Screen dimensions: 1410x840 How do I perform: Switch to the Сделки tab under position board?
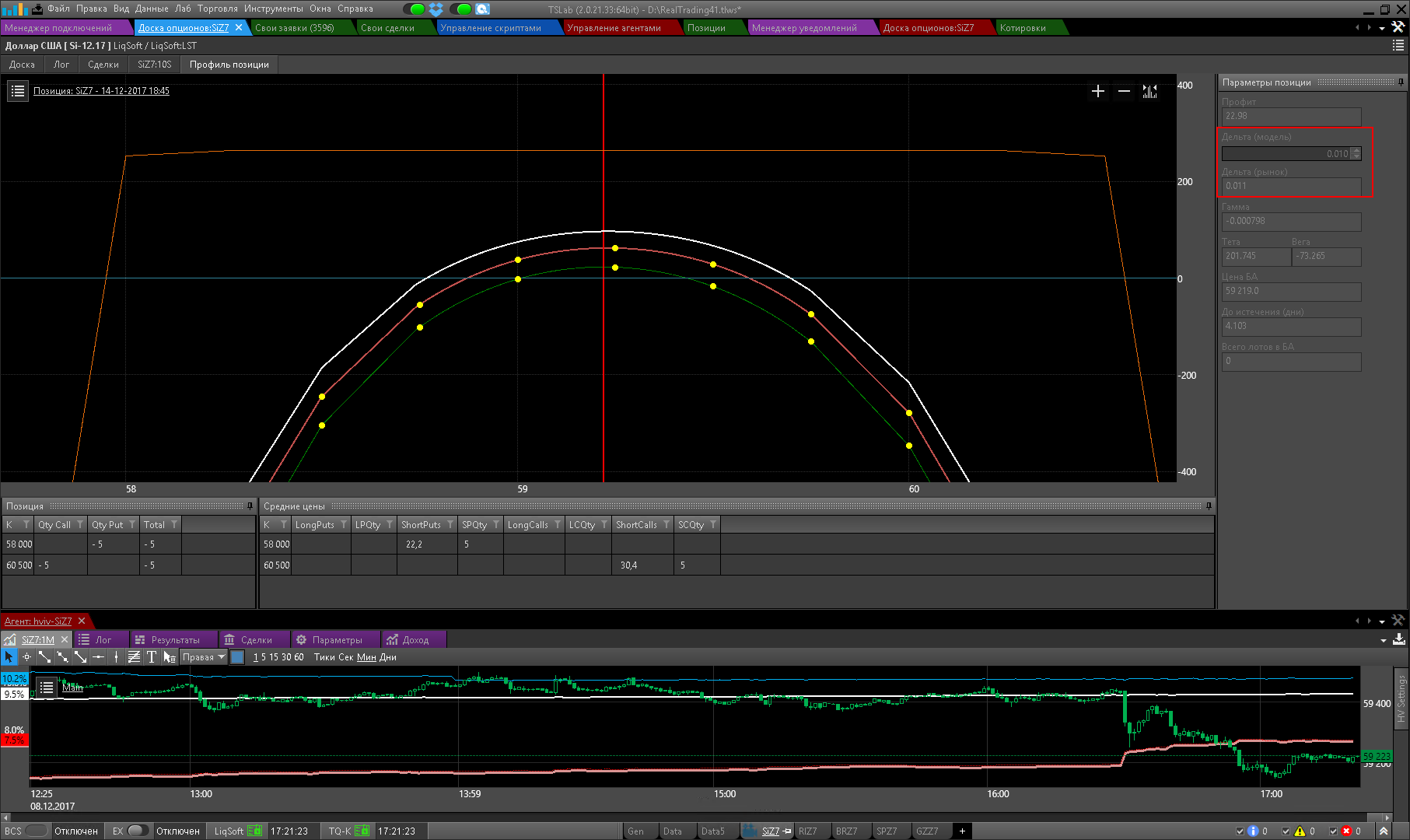103,65
